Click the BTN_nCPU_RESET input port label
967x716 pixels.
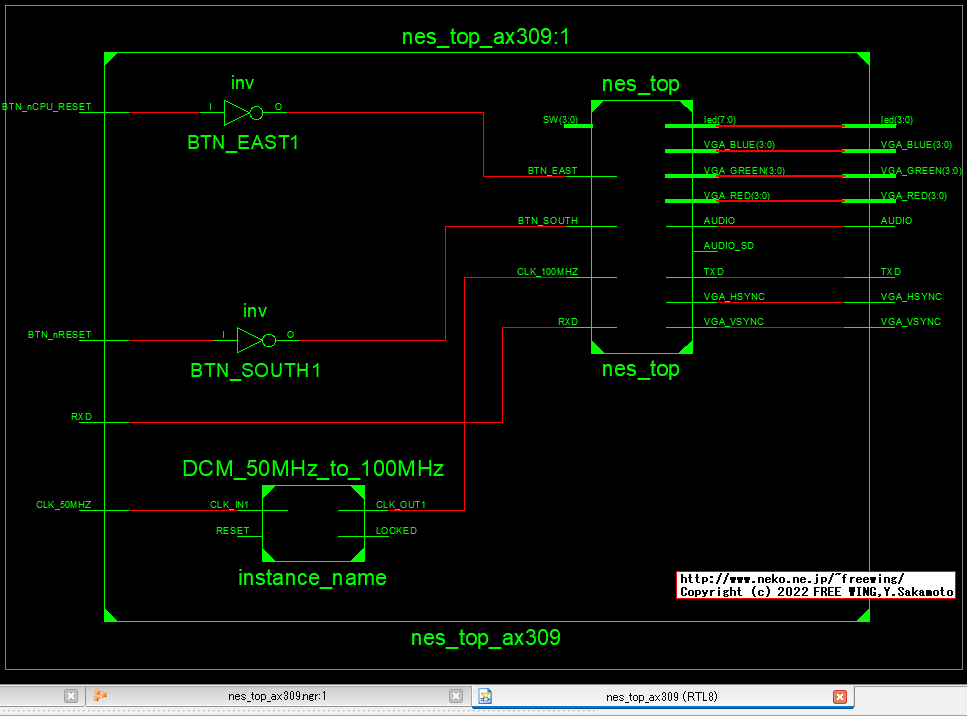(47, 106)
